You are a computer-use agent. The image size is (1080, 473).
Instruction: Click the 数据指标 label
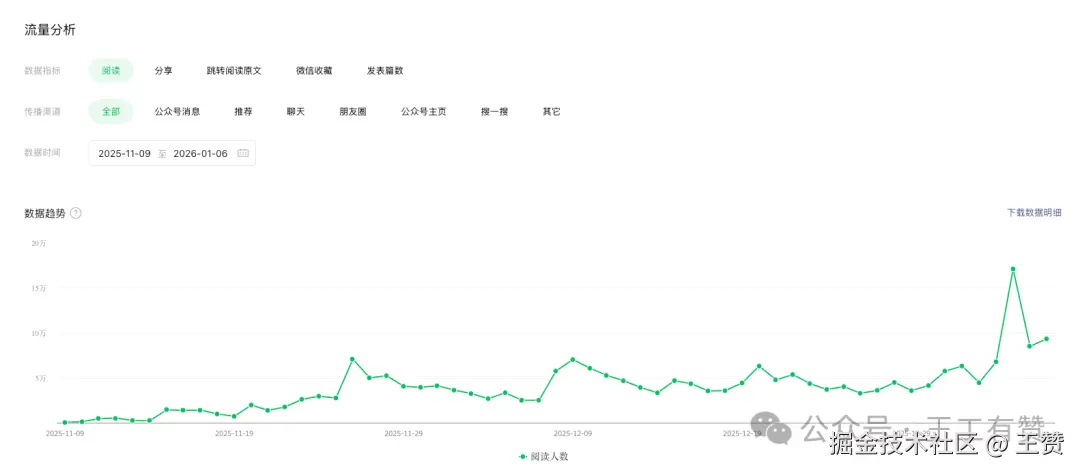coord(42,70)
